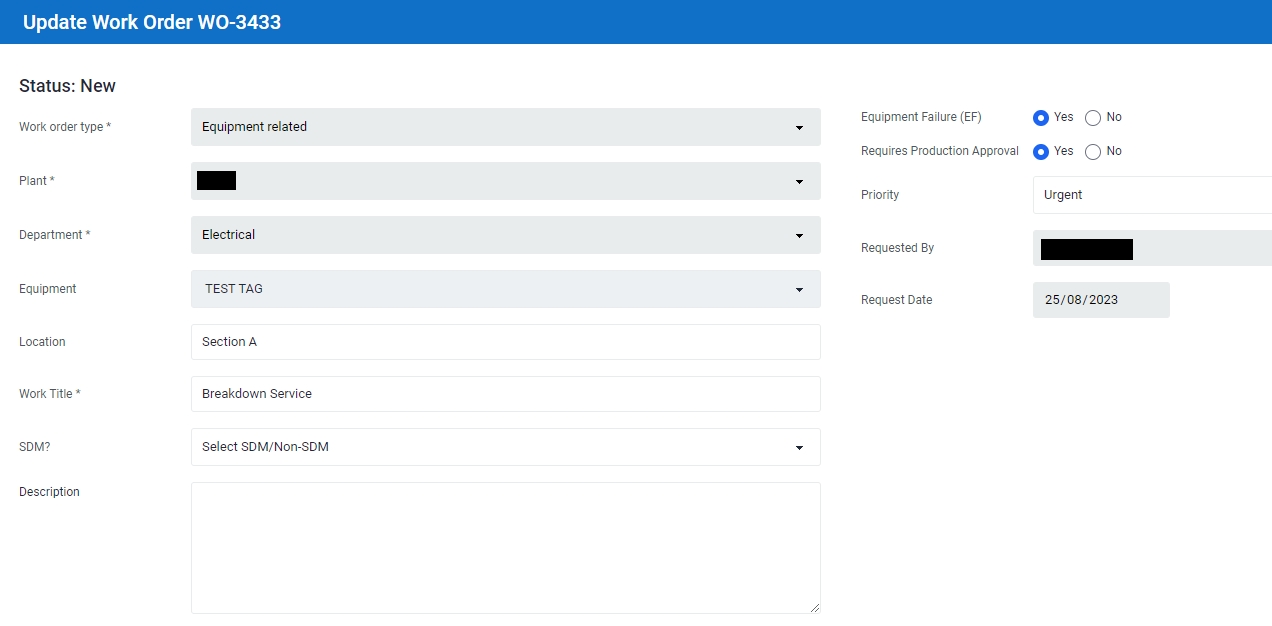1272x626 pixels.
Task: Select No for Equipment Failure (EF)
Action: [x=1093, y=118]
